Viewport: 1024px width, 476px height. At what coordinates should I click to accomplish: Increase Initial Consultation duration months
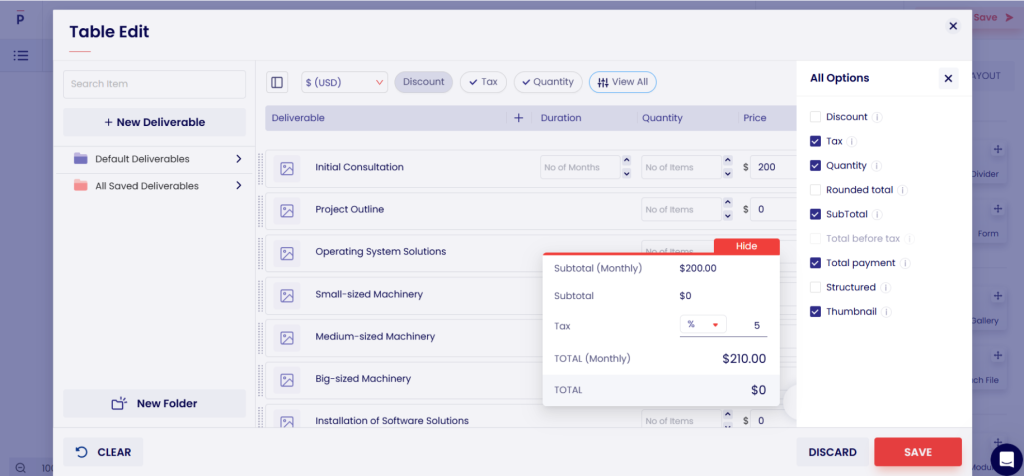626,161
